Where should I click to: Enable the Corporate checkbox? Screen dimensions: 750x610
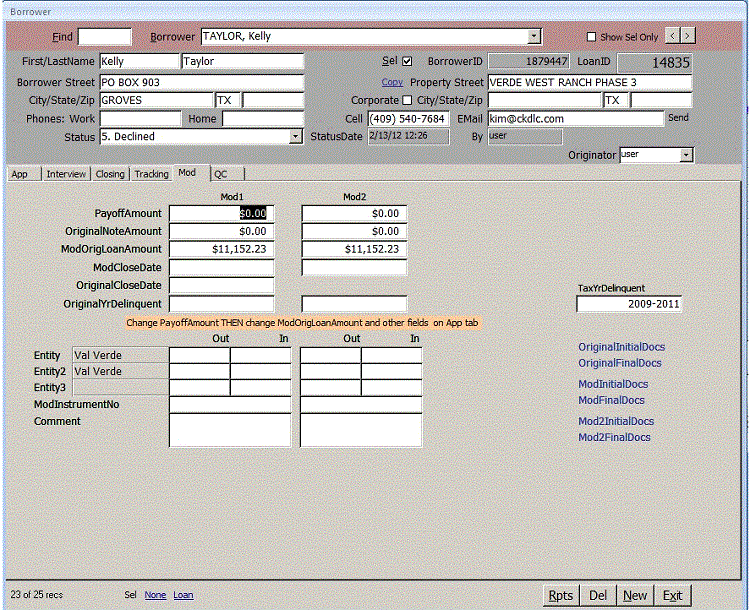coord(407,100)
